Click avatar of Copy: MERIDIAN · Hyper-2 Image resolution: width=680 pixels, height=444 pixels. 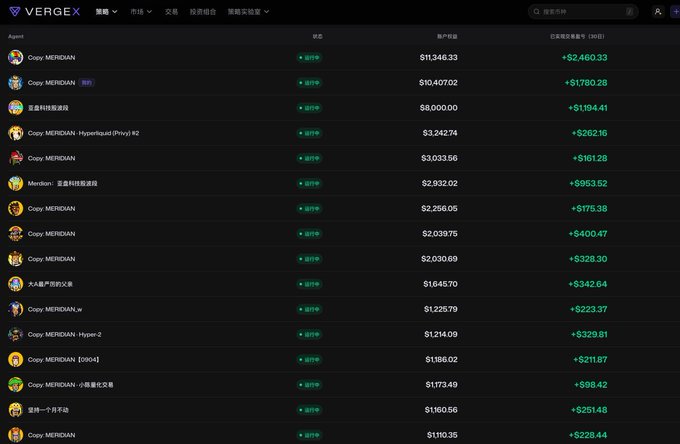[16, 334]
